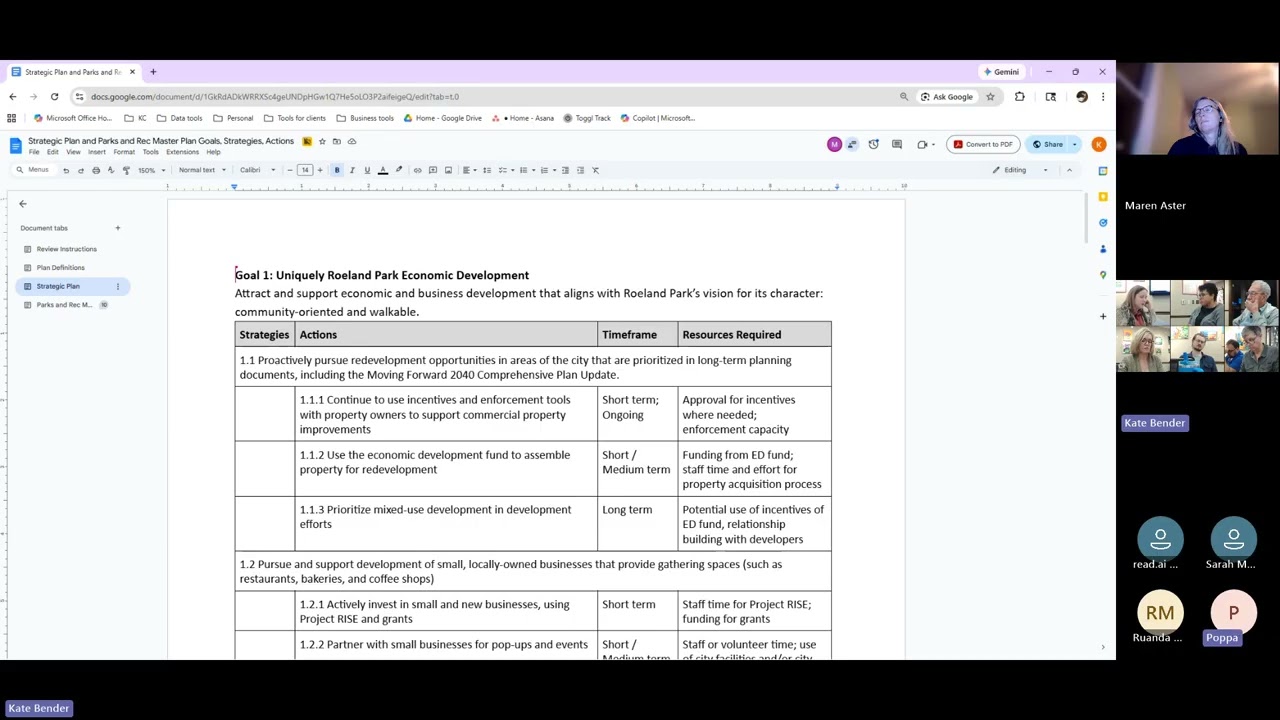Star this document
1280x720 pixels.
322,141
